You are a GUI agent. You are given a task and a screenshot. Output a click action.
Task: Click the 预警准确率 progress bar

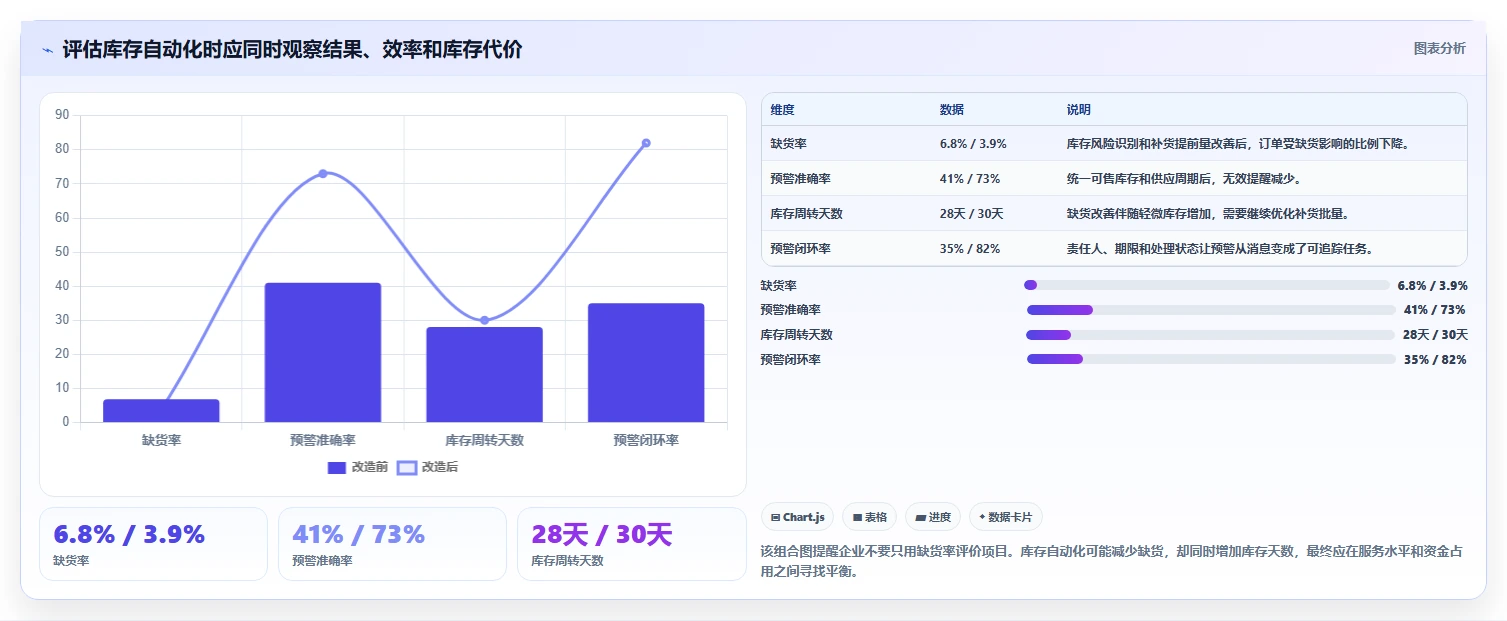pyautogui.click(x=1211, y=310)
